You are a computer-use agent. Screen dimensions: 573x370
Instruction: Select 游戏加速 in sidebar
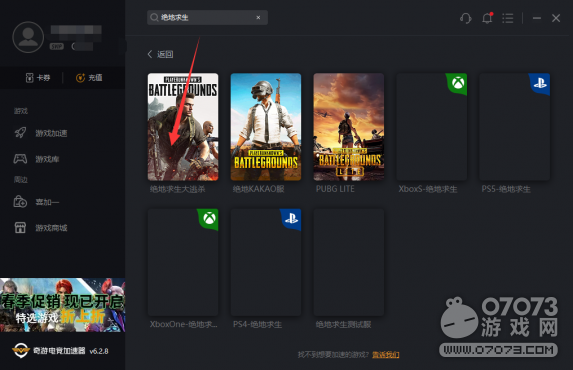(x=41, y=133)
